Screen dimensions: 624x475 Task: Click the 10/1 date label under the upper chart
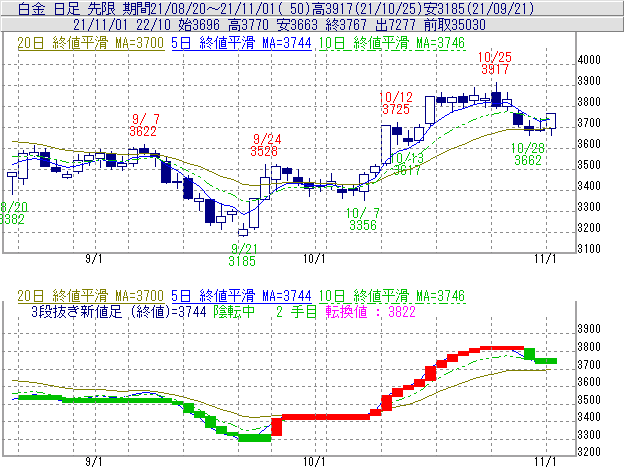314,259
